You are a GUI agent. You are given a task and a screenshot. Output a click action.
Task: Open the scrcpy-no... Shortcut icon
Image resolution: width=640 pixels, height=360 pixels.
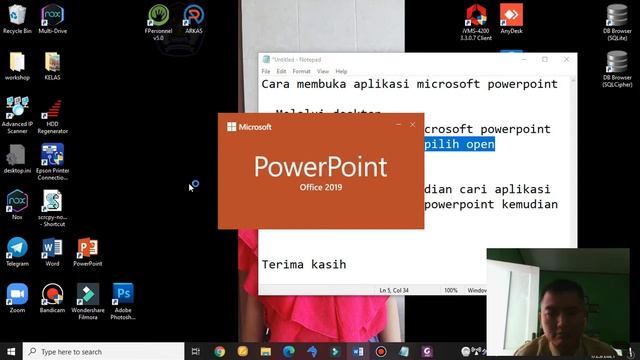52,208
